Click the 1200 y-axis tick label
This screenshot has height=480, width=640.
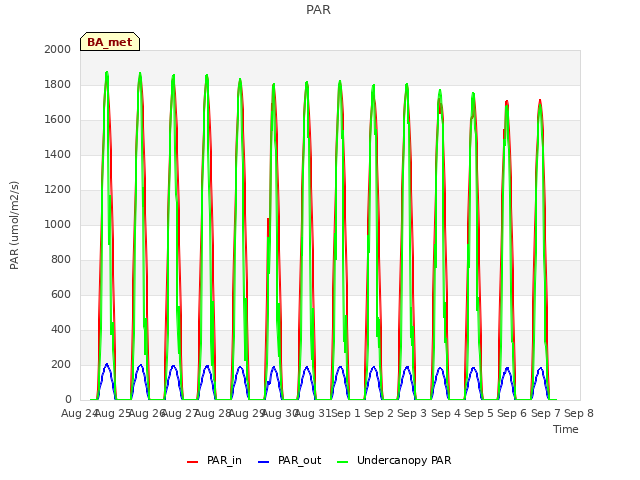[x=58, y=189]
